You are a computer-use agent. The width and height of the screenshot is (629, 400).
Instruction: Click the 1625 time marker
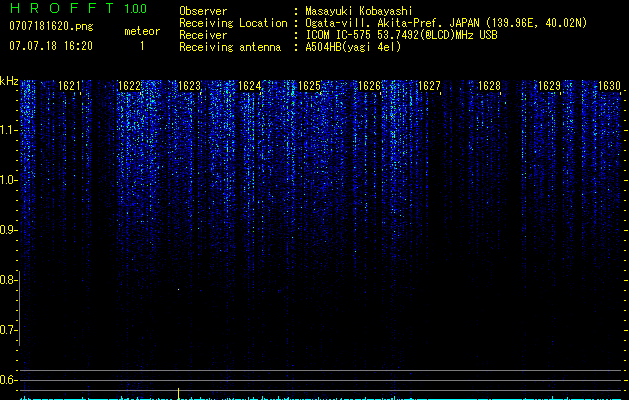pos(309,85)
